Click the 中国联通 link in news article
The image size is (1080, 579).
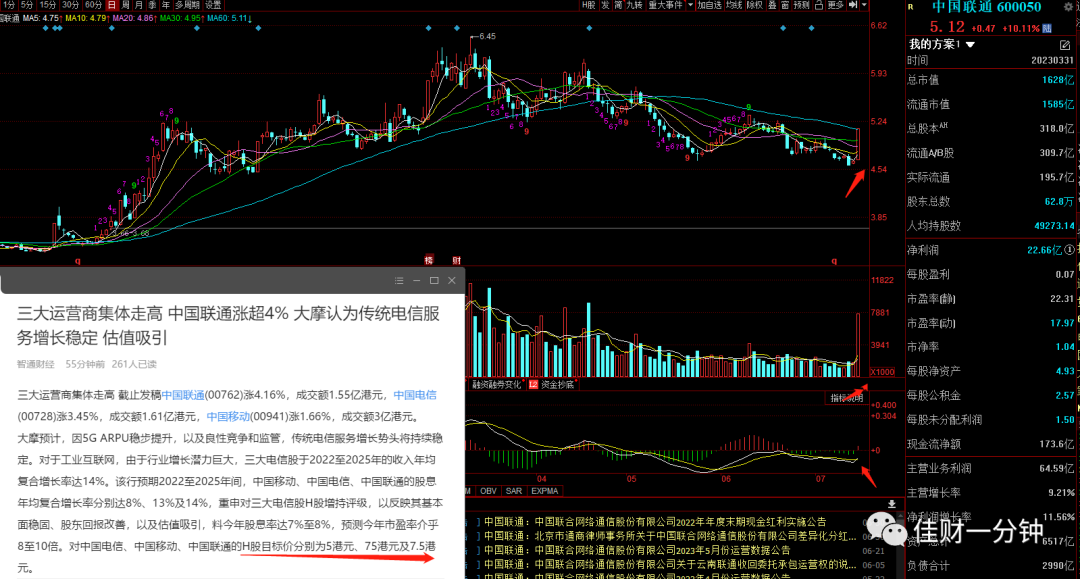[x=183, y=395]
